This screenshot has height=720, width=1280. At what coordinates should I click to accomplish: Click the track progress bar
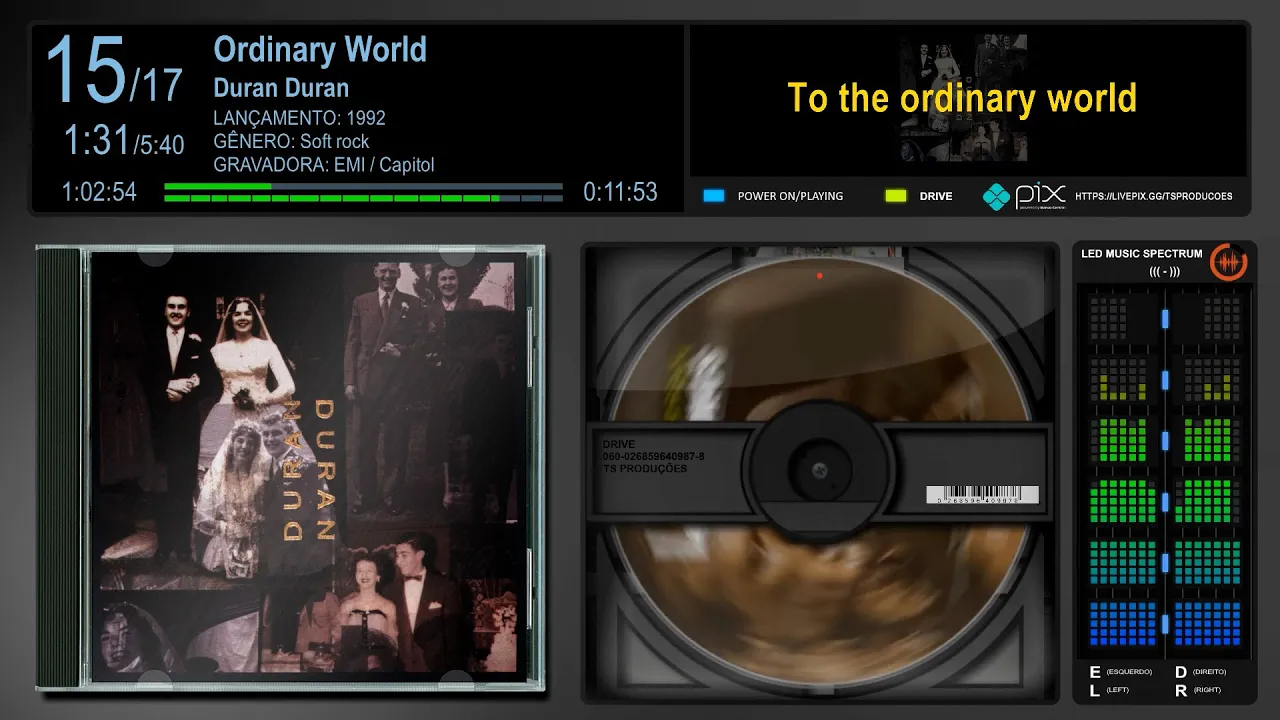(363, 186)
